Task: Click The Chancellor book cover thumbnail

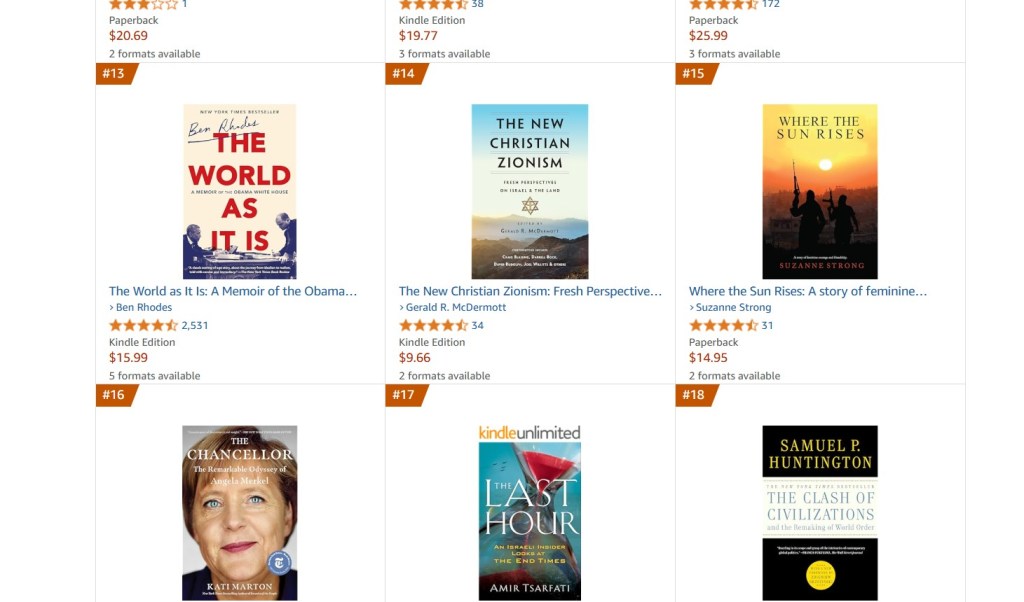Action: pyautogui.click(x=239, y=510)
